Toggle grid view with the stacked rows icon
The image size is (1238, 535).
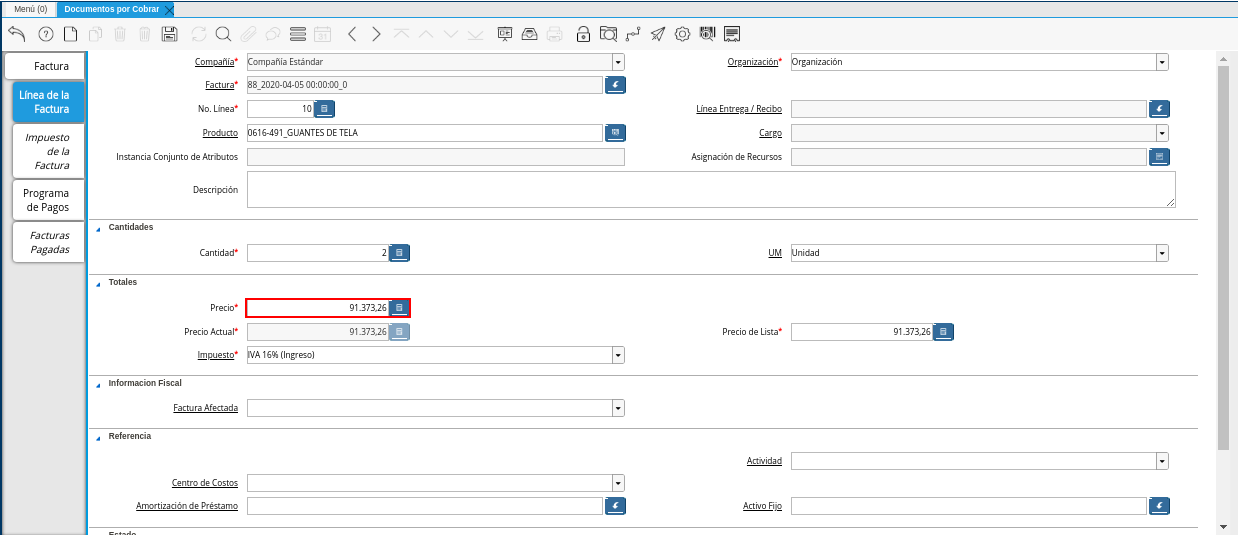(x=297, y=34)
